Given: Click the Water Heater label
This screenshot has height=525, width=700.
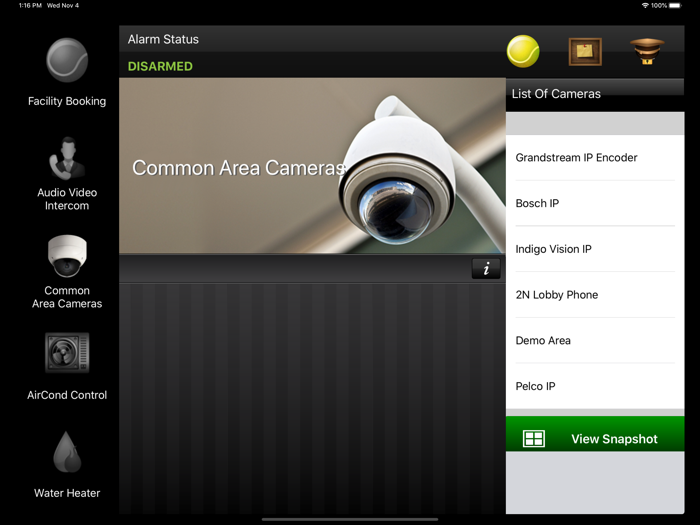Looking at the screenshot, I should click(67, 493).
